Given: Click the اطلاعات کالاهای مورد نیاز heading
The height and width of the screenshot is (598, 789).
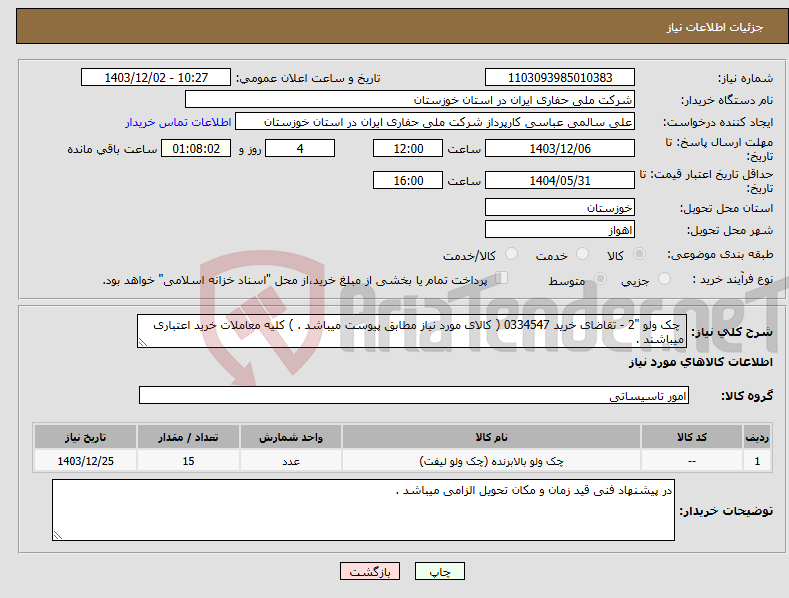Looking at the screenshot, I should point(700,362).
